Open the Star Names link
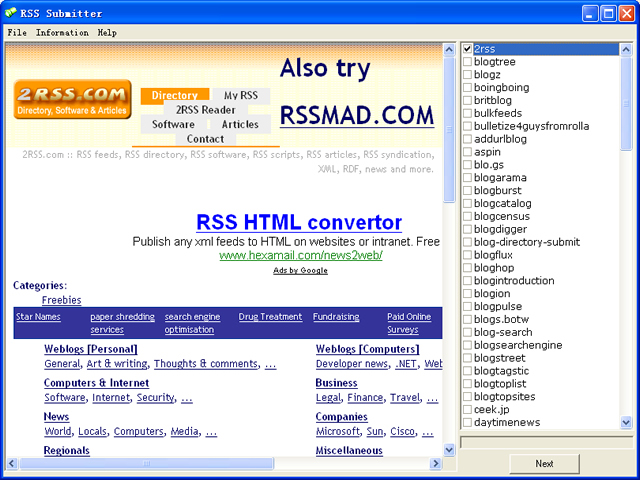The width and height of the screenshot is (640, 480). pyautogui.click(x=38, y=317)
